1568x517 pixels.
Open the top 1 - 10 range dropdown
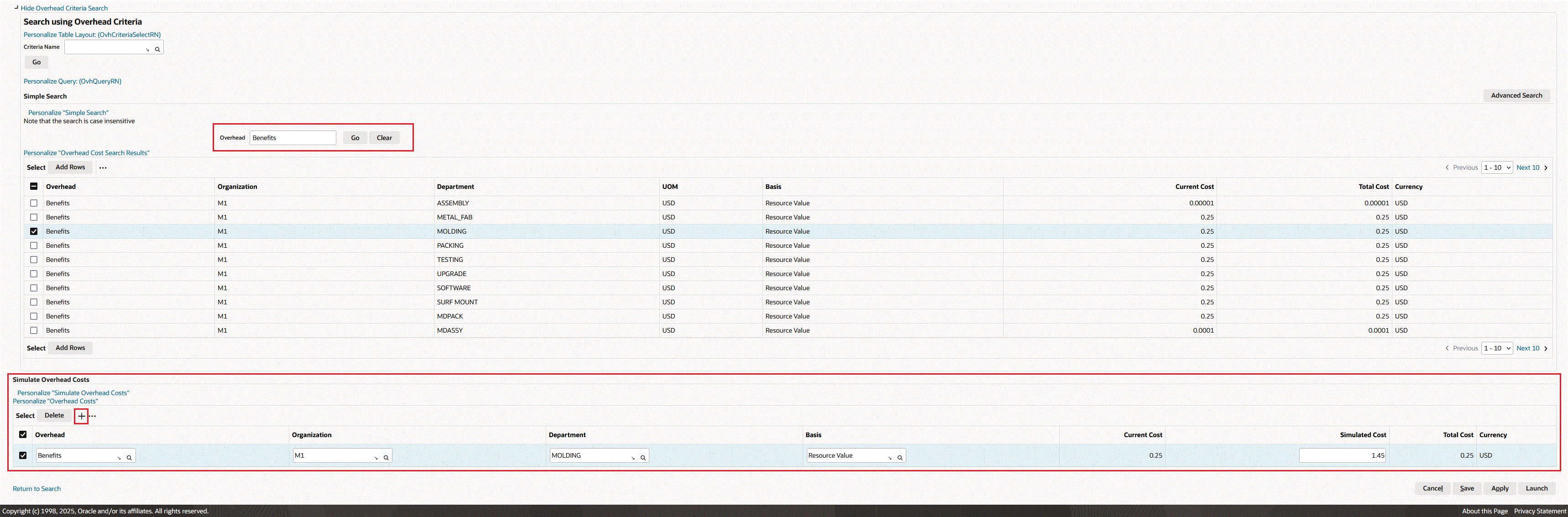click(1497, 167)
